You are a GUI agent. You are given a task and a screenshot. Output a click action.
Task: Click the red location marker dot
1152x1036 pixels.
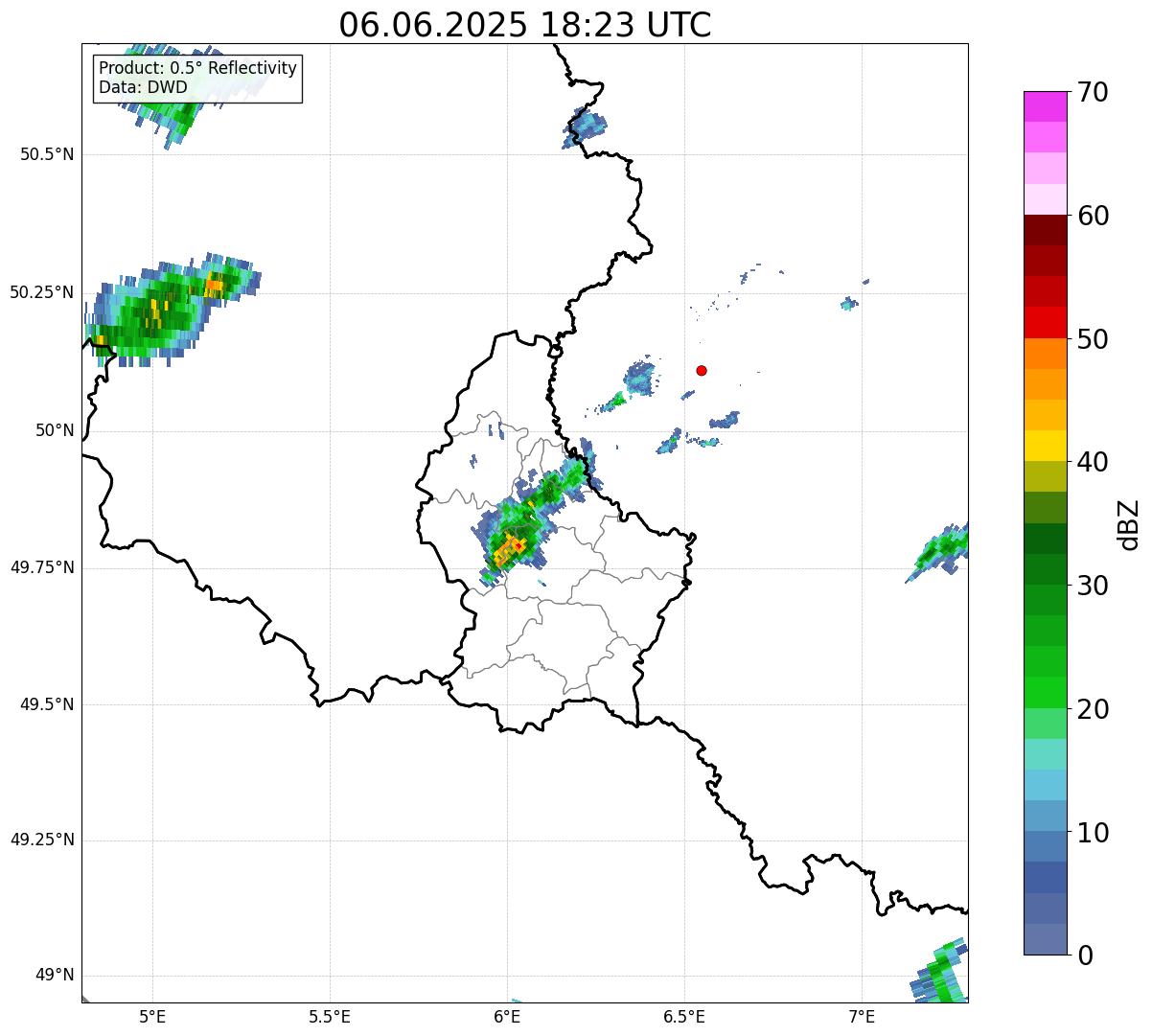[x=702, y=370]
